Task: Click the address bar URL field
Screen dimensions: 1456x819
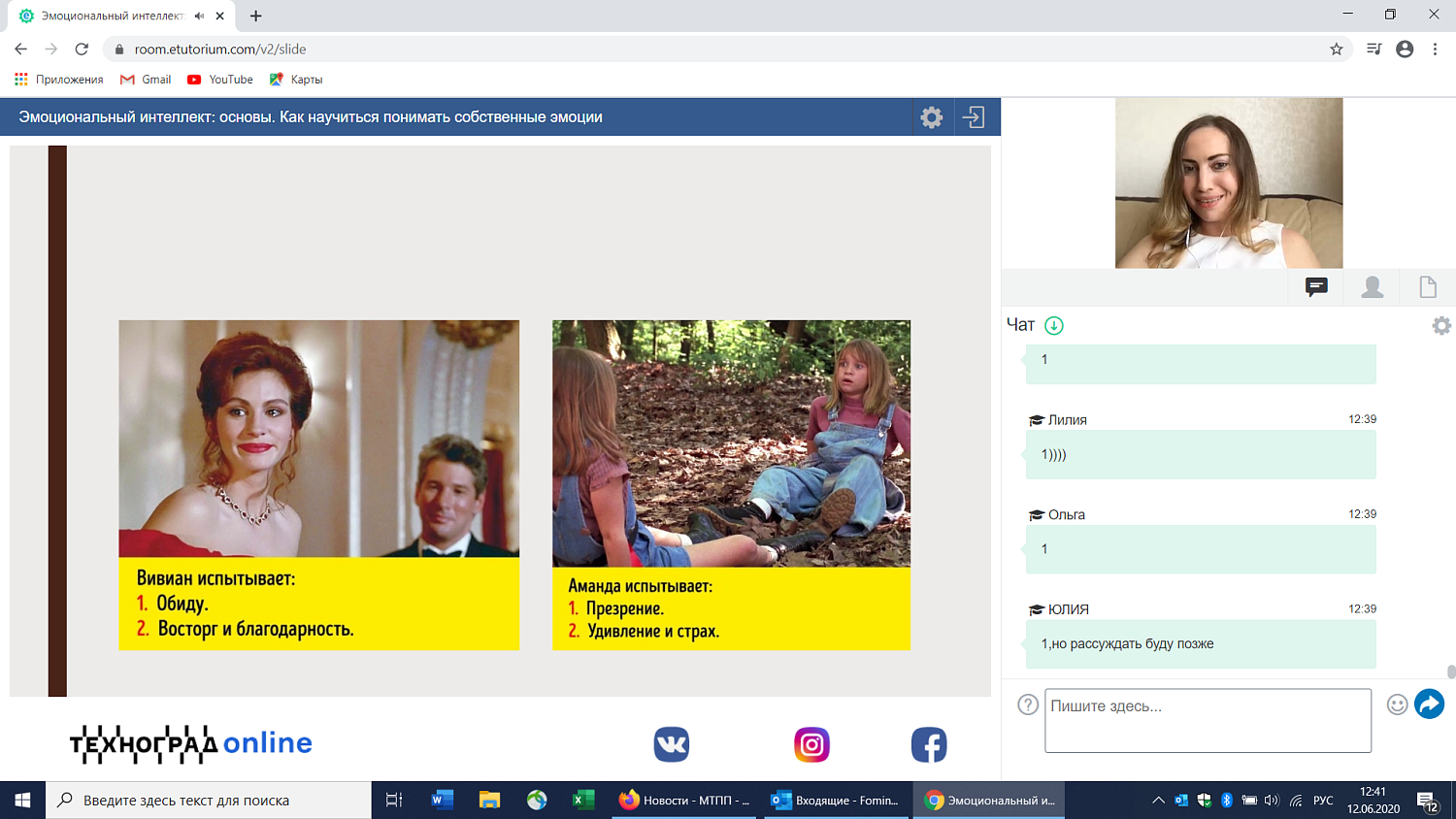Action: [x=718, y=49]
